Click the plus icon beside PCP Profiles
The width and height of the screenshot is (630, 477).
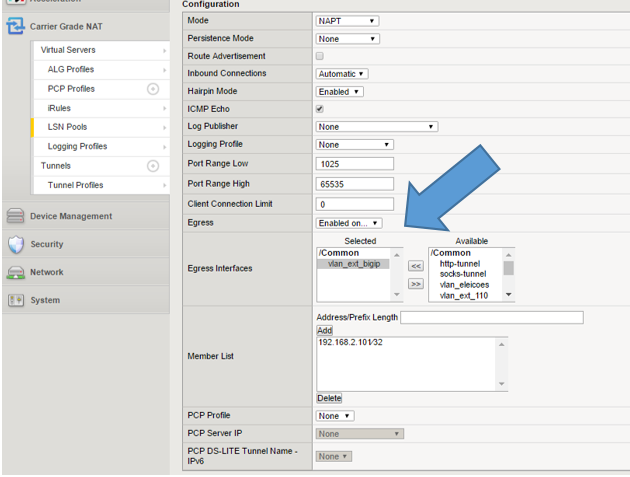tap(153, 89)
